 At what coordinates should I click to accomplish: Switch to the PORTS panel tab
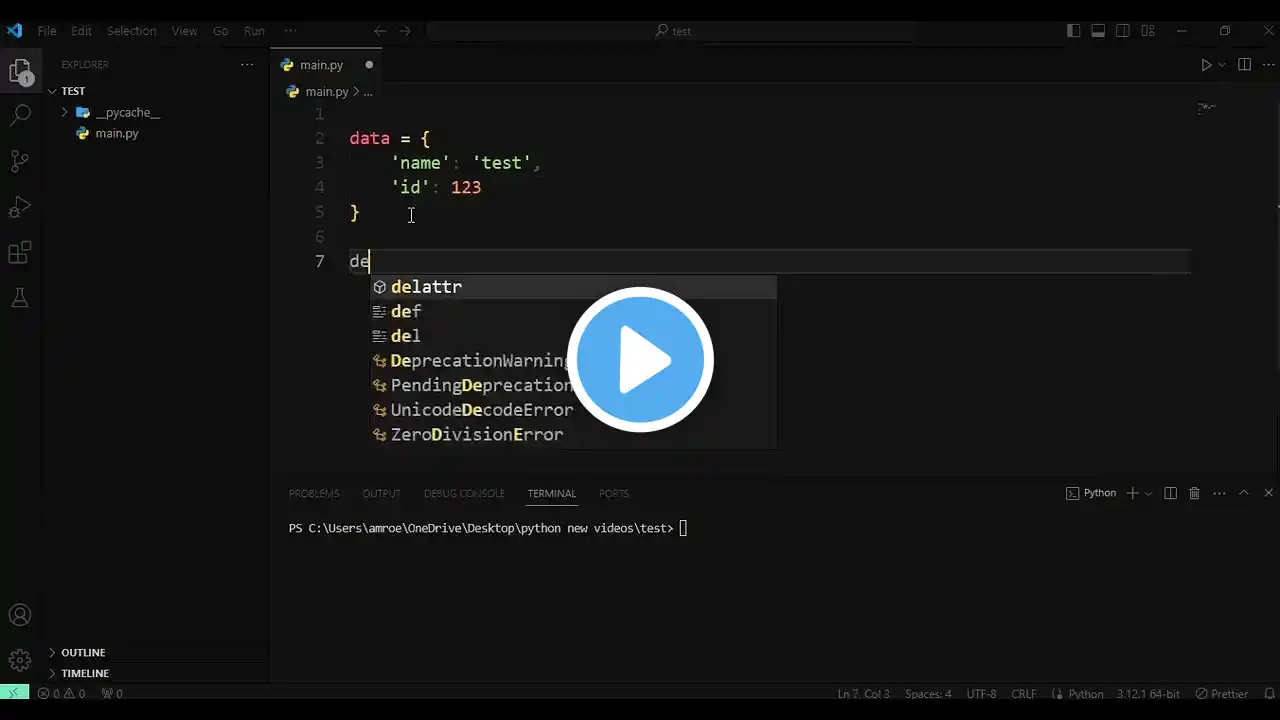(614, 493)
